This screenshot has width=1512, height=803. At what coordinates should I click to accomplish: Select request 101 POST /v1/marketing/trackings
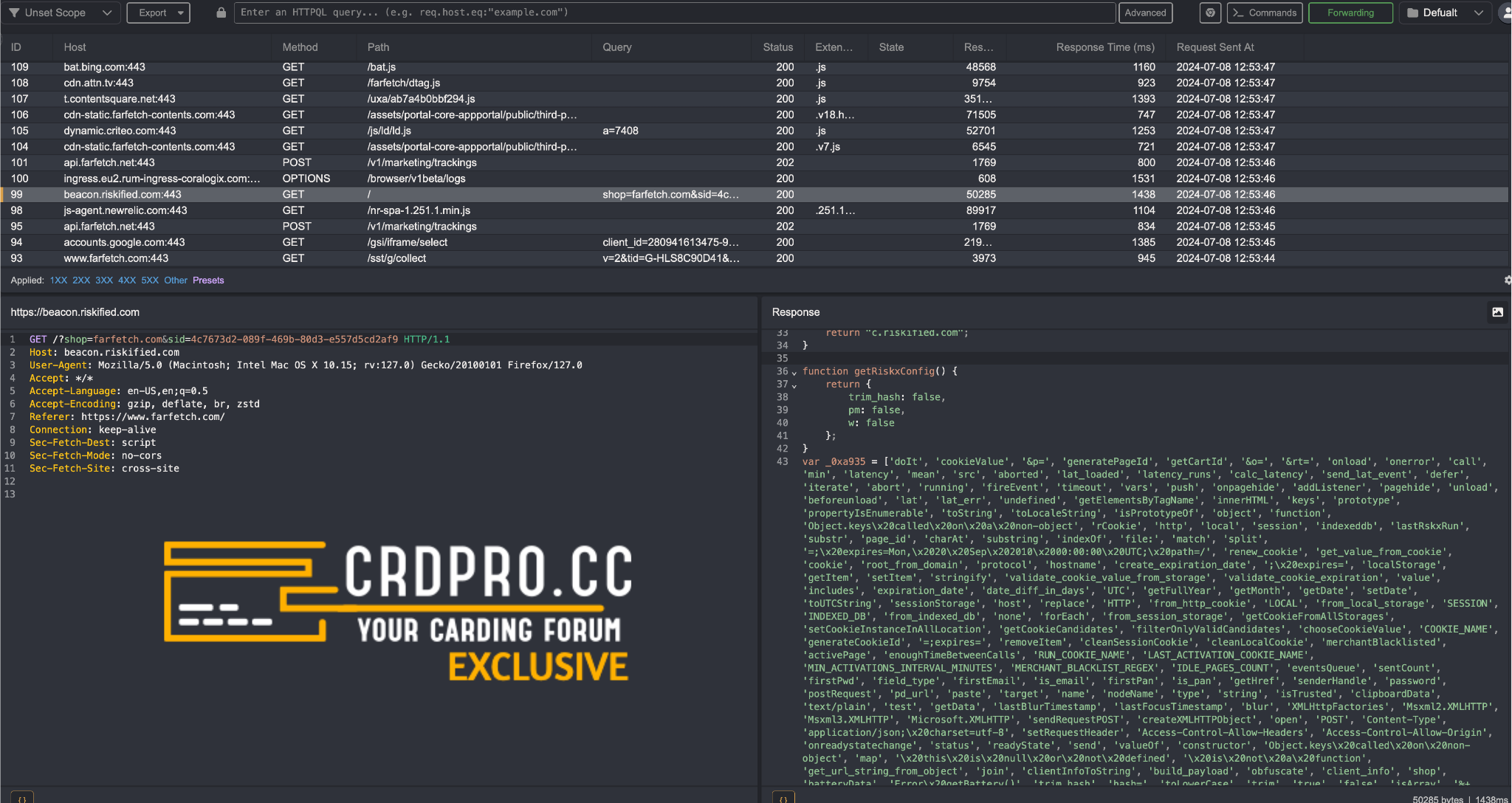click(754, 162)
